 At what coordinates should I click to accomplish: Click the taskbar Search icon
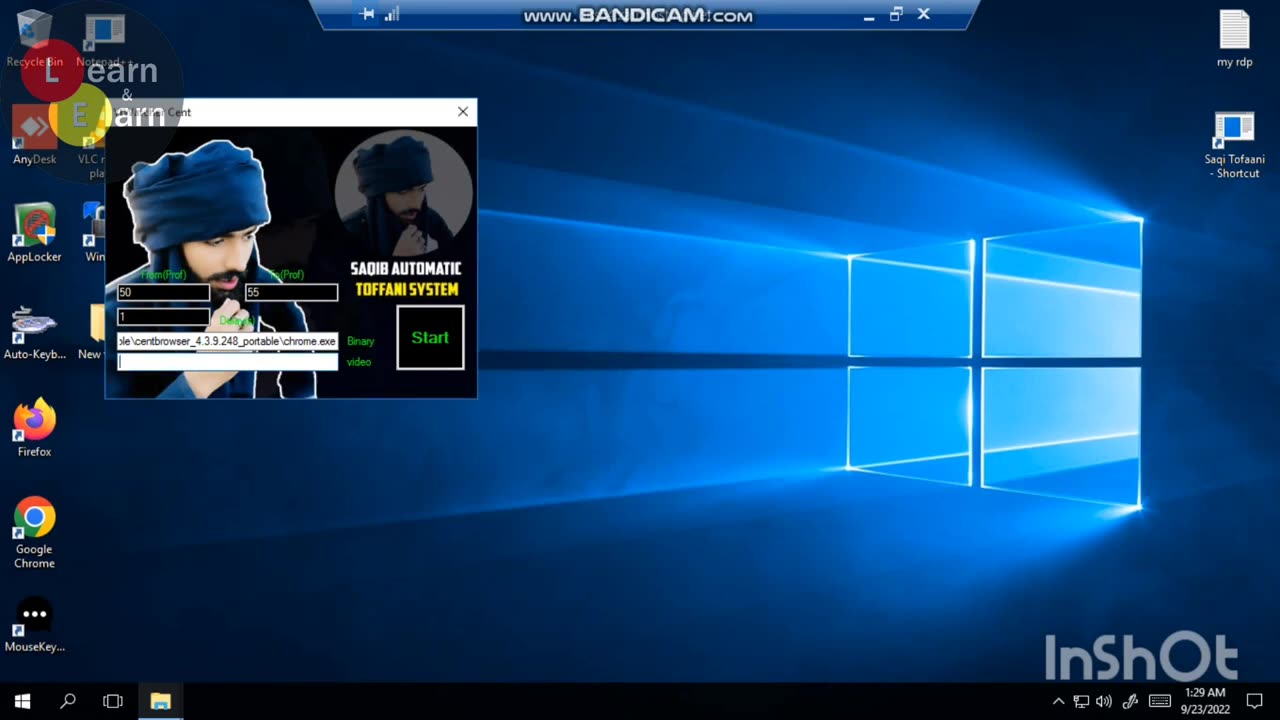68,701
